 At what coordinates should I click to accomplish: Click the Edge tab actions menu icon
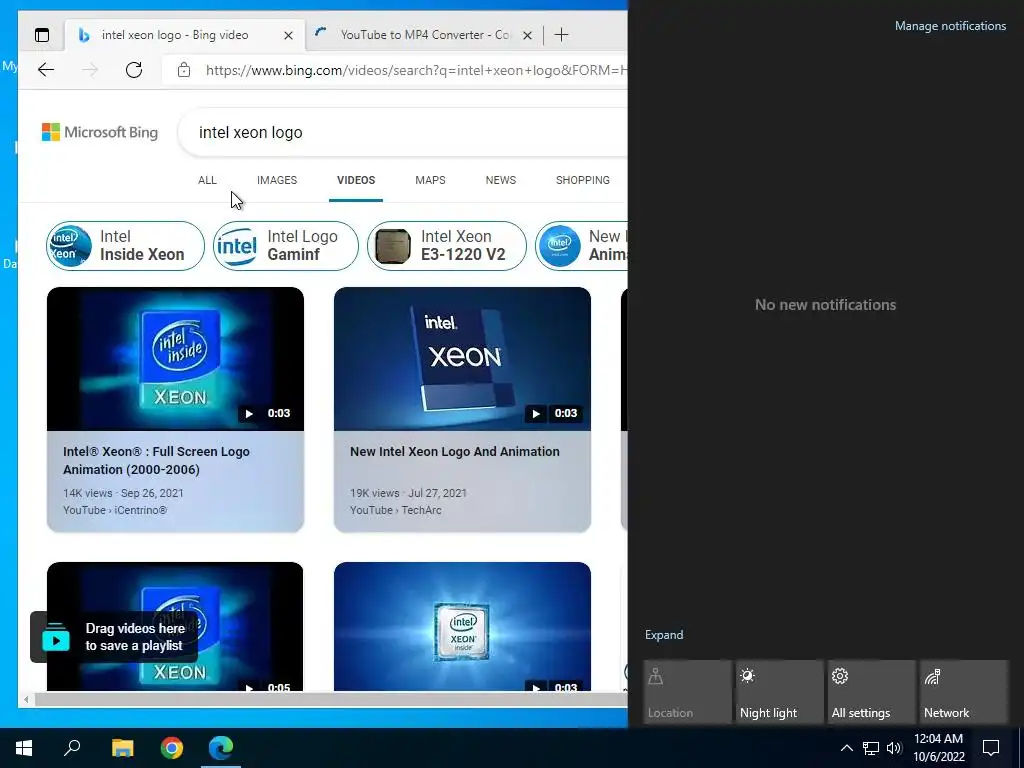point(42,35)
